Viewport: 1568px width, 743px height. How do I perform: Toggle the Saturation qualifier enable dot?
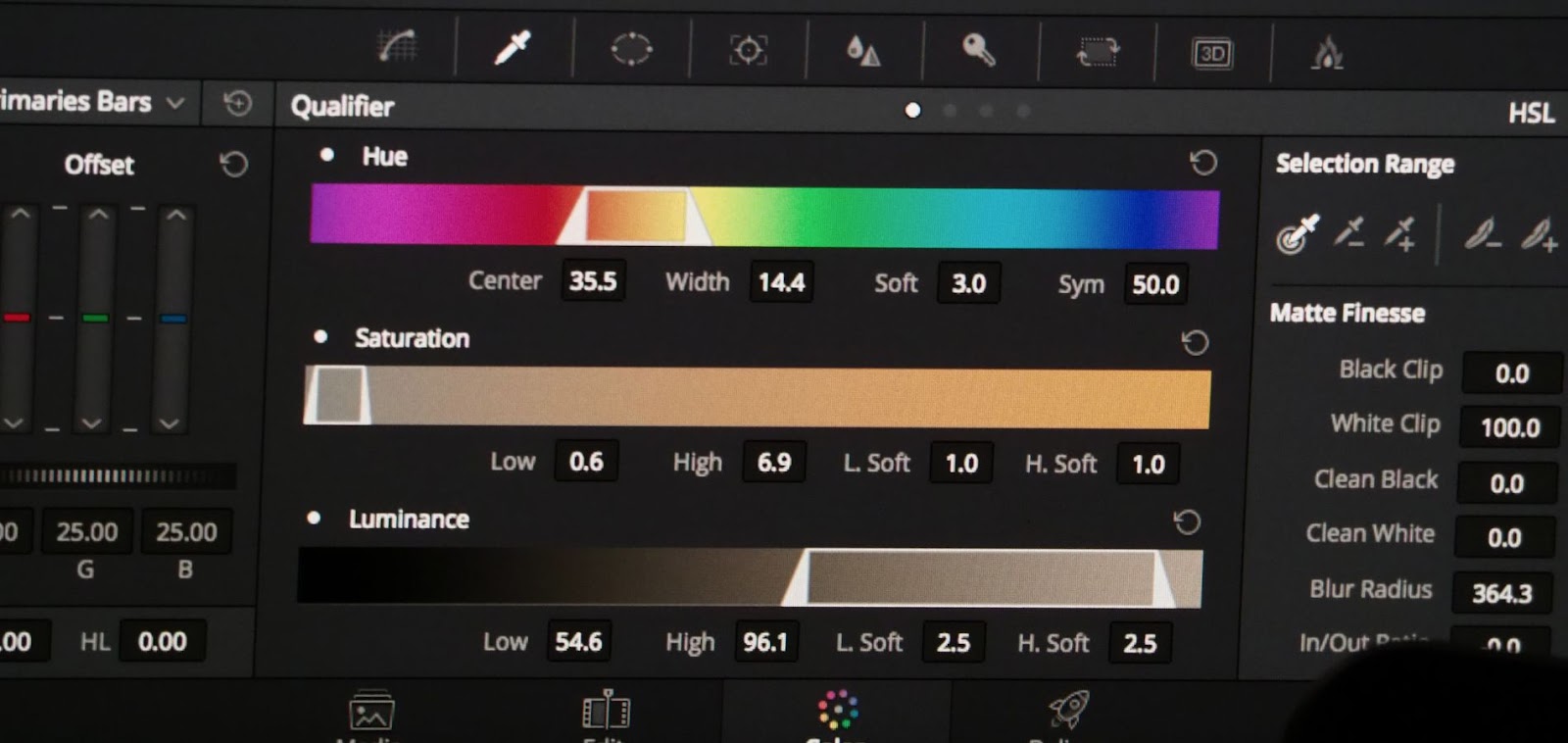pyautogui.click(x=320, y=336)
